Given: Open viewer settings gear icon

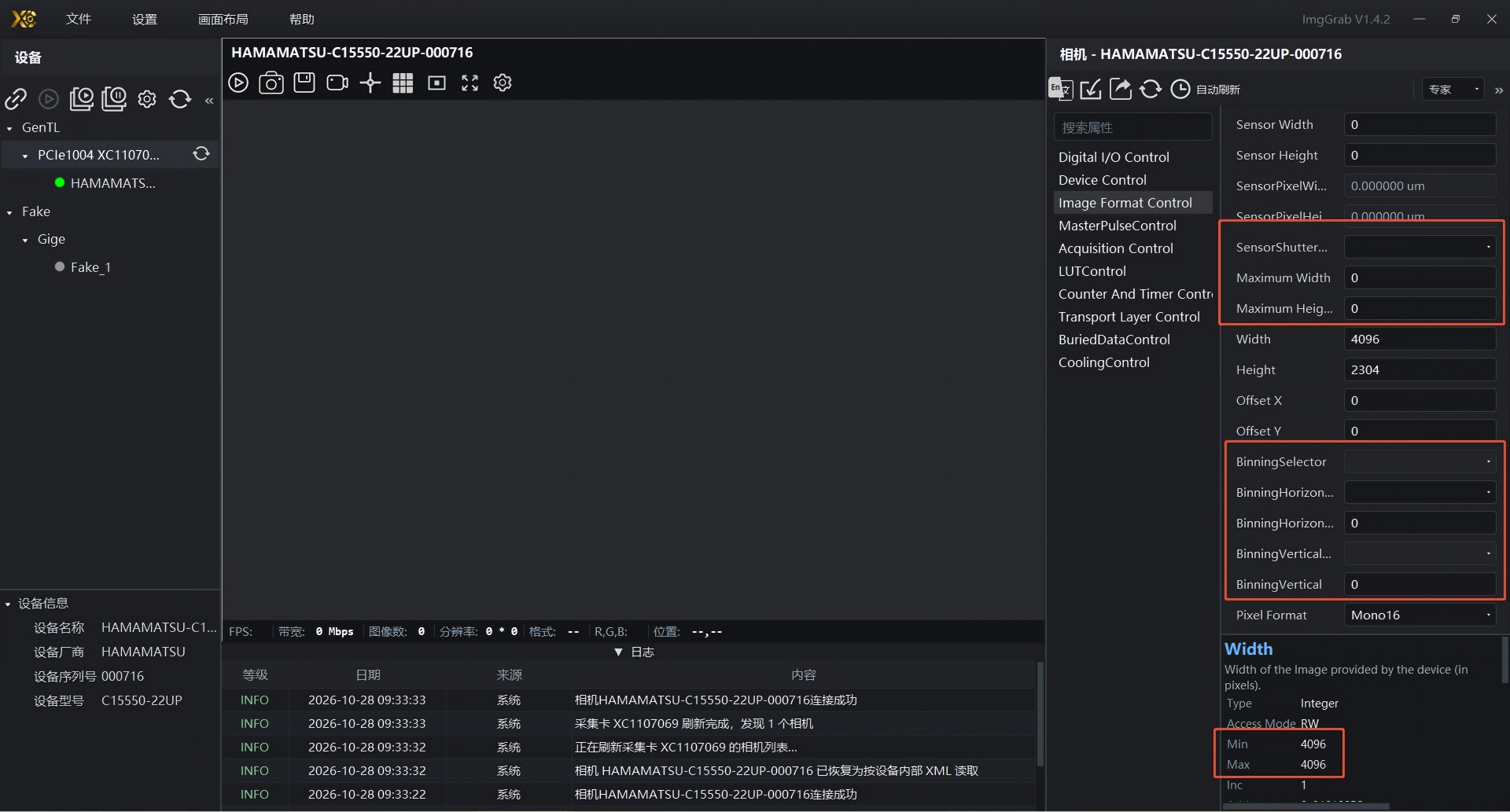Looking at the screenshot, I should tap(503, 83).
